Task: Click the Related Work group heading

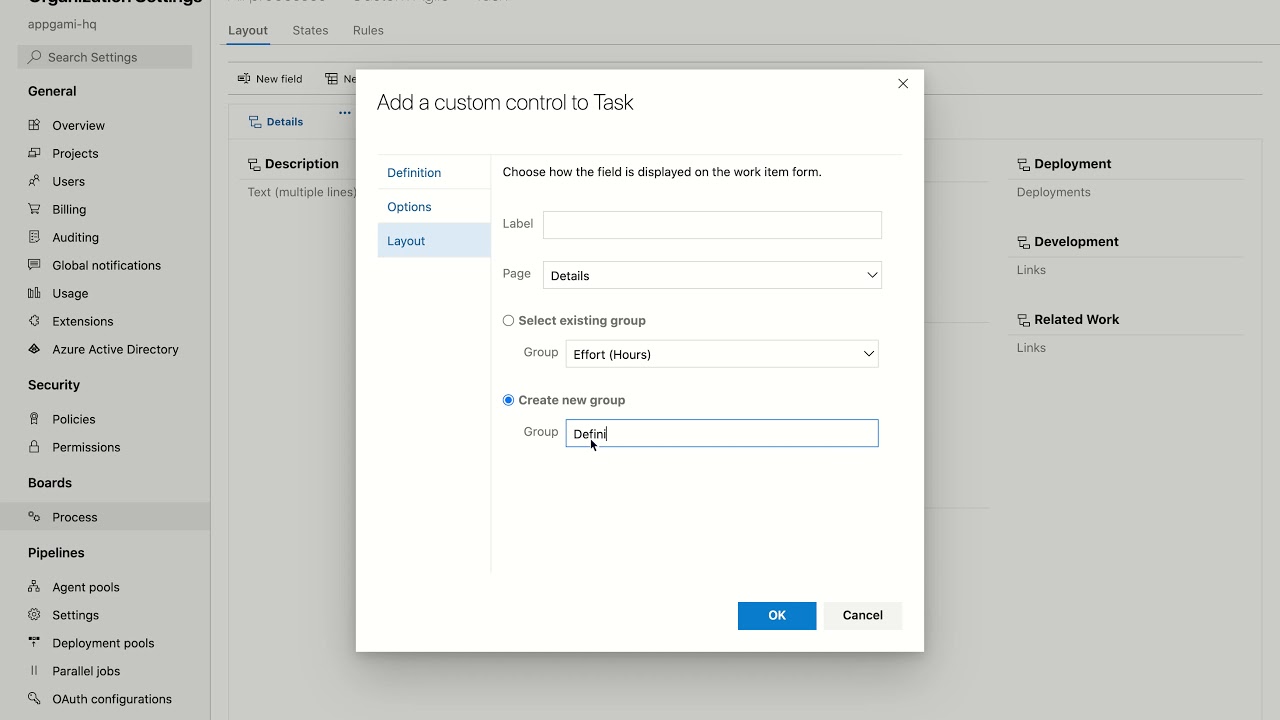Action: (1077, 320)
